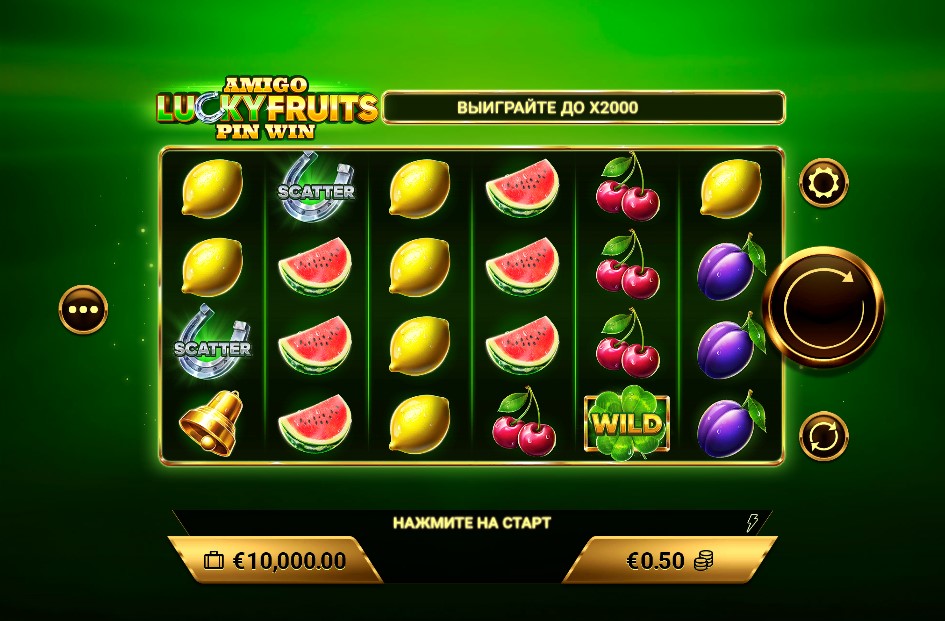Open the settings gear icon

pos(823,183)
